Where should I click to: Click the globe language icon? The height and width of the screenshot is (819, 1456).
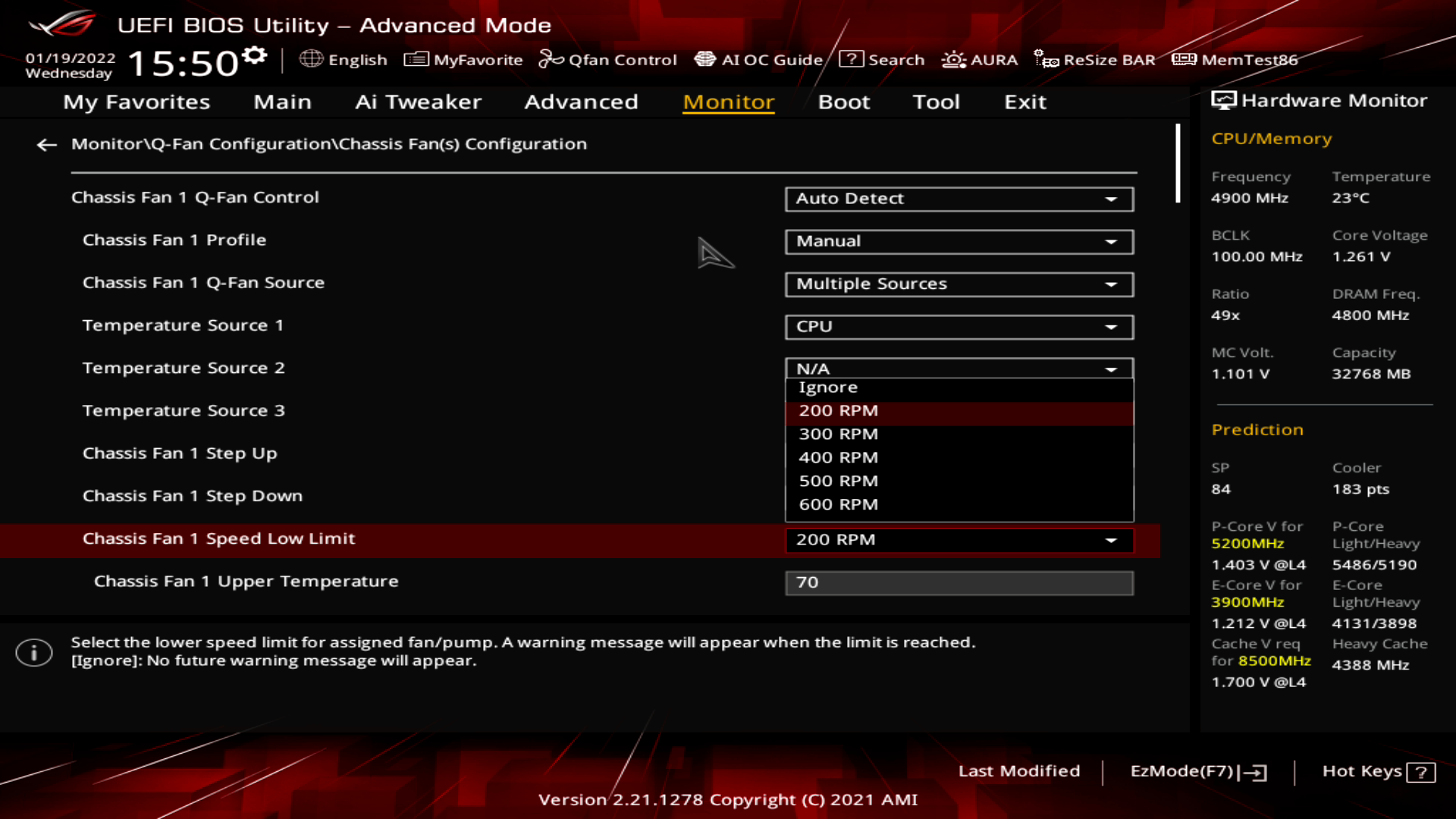tap(311, 59)
